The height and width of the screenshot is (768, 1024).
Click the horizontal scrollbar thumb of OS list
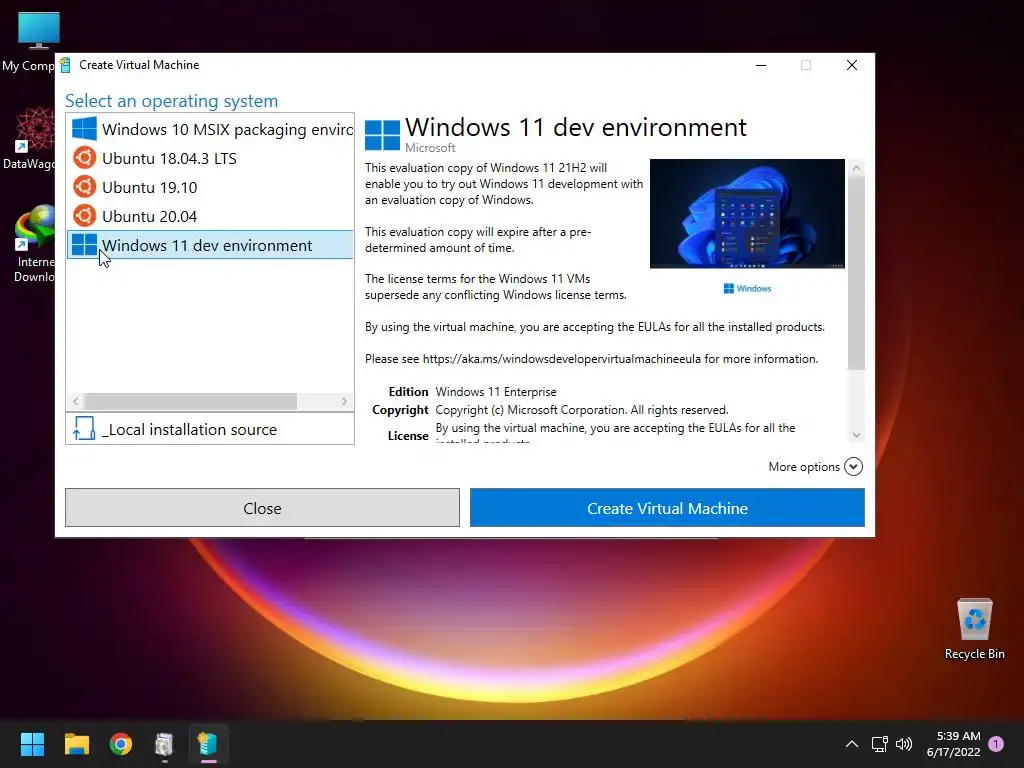[191, 401]
